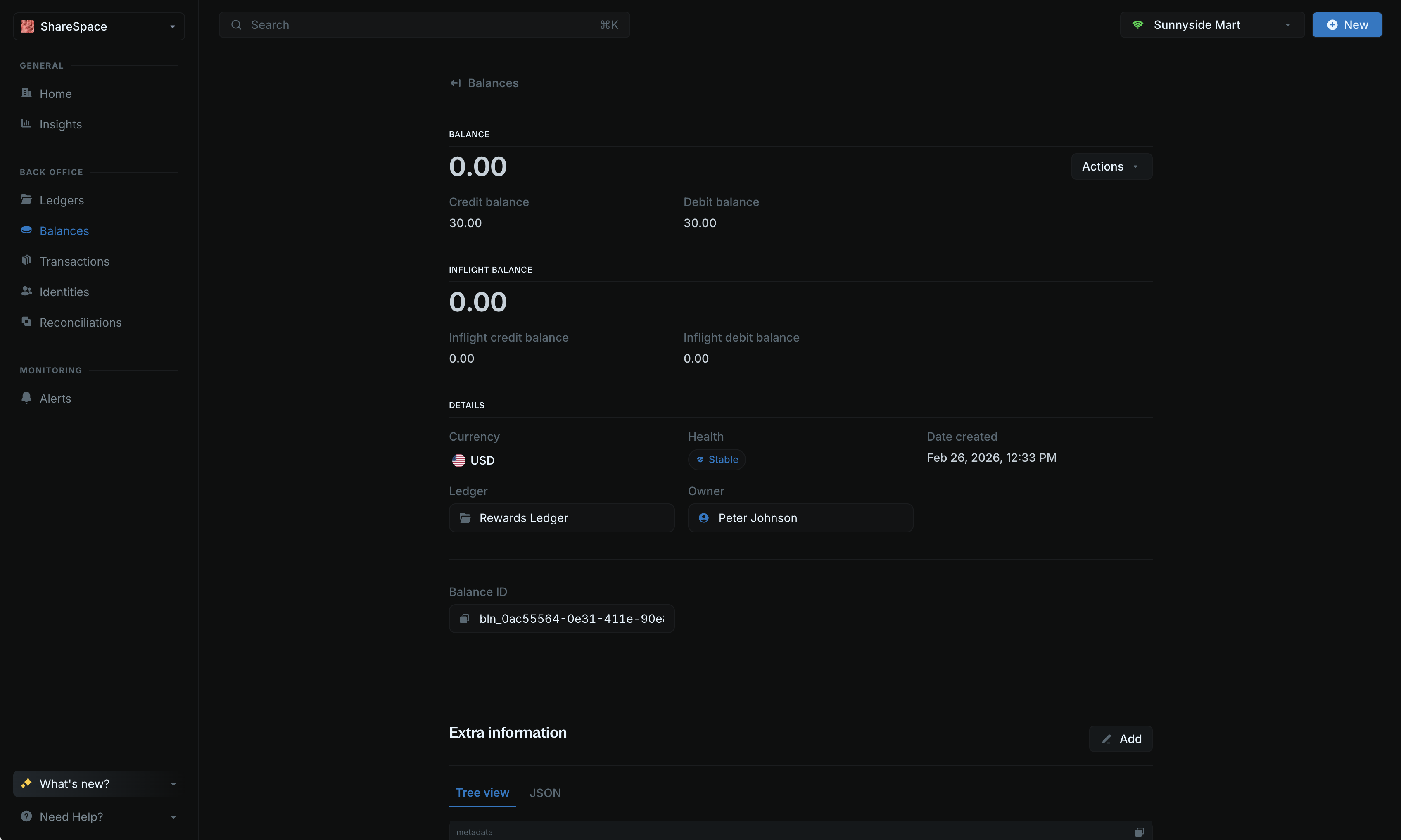Expand the Sunnyside Mart environment selector
Screen dimensions: 1401x840
(1211, 25)
